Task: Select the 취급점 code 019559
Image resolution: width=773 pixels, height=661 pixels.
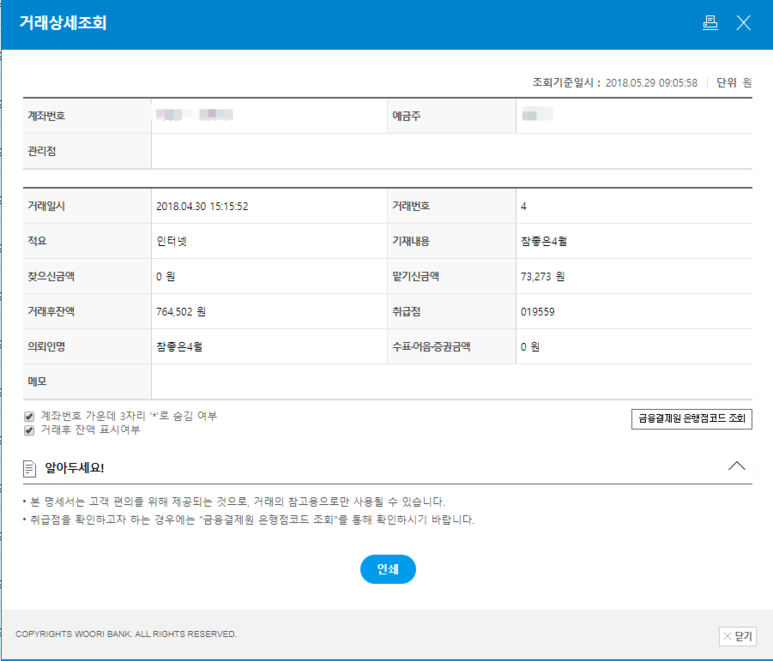Action: (537, 312)
